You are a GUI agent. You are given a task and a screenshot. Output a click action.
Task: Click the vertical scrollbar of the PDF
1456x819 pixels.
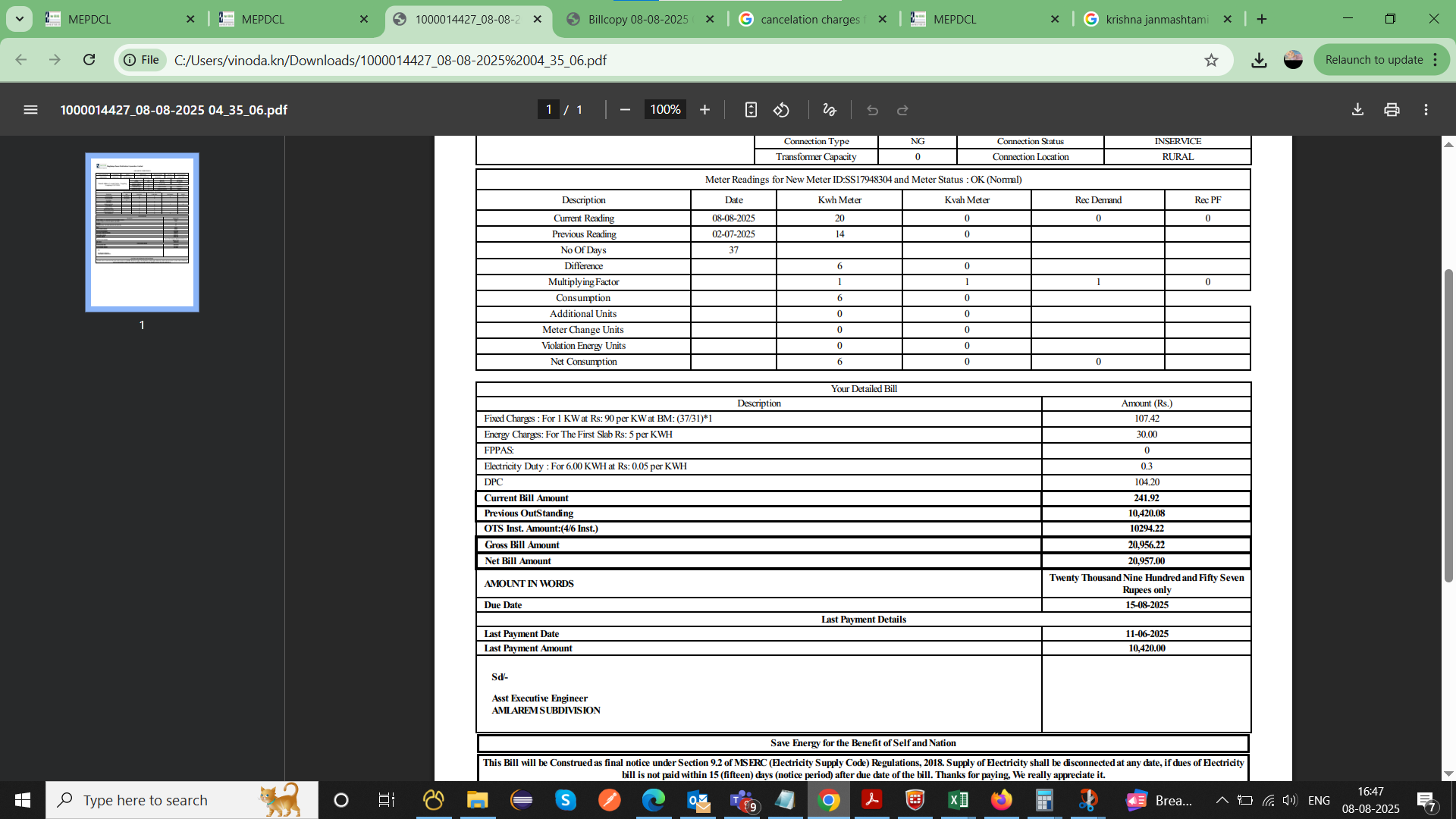click(1448, 425)
